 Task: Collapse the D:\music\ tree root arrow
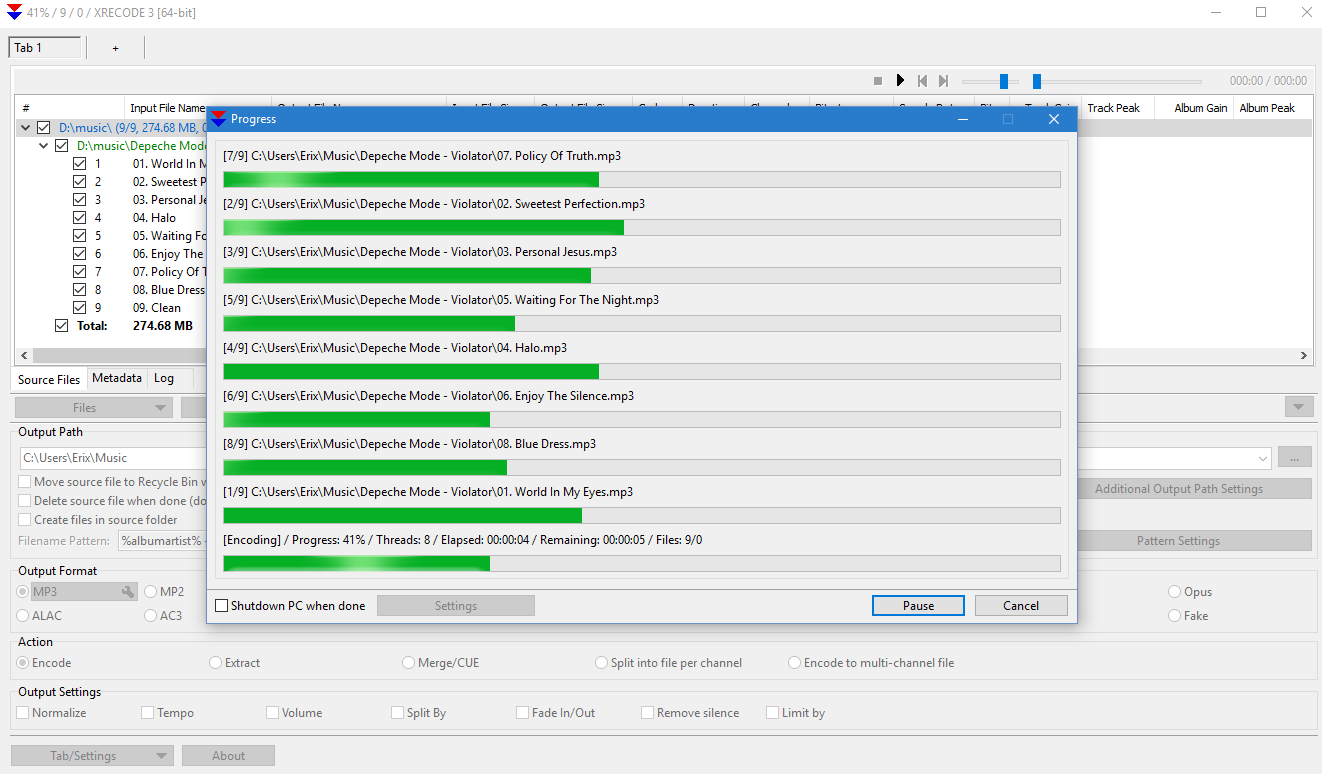pyautogui.click(x=24, y=127)
